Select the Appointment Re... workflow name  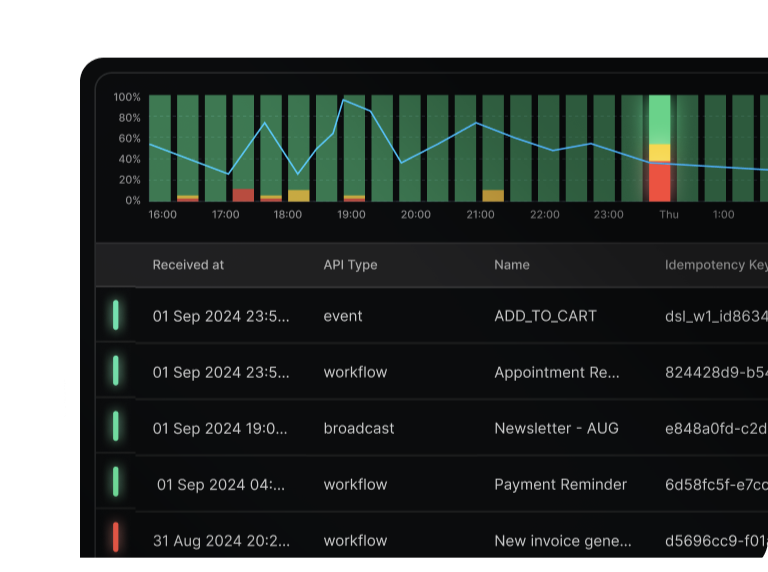pyautogui.click(x=556, y=373)
